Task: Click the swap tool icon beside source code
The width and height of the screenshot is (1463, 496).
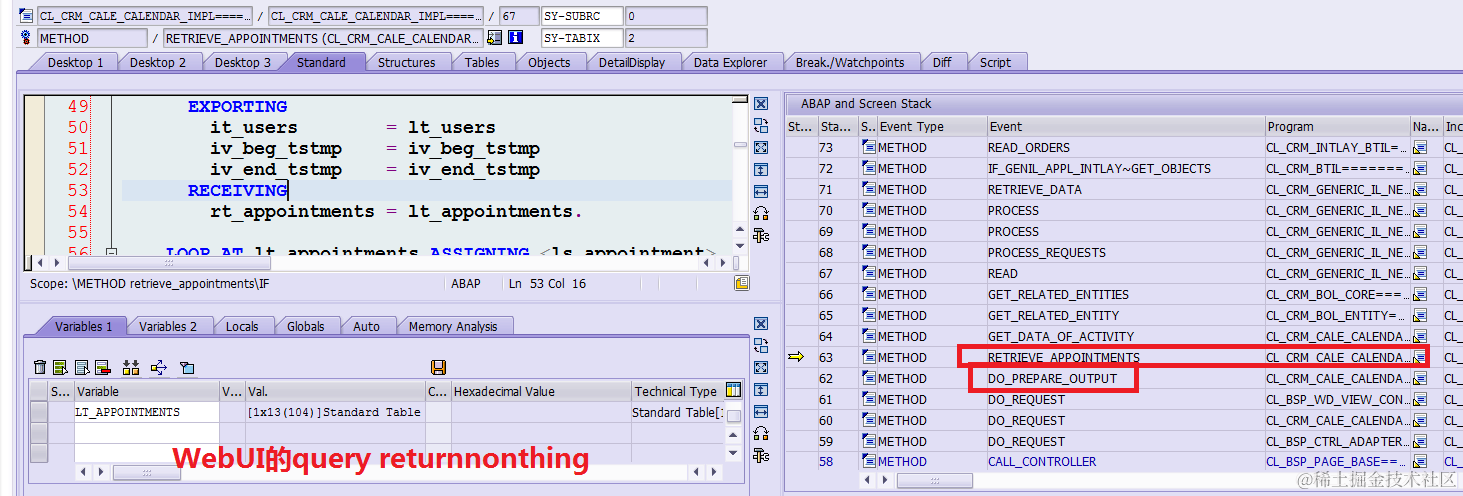Action: pyautogui.click(x=761, y=126)
